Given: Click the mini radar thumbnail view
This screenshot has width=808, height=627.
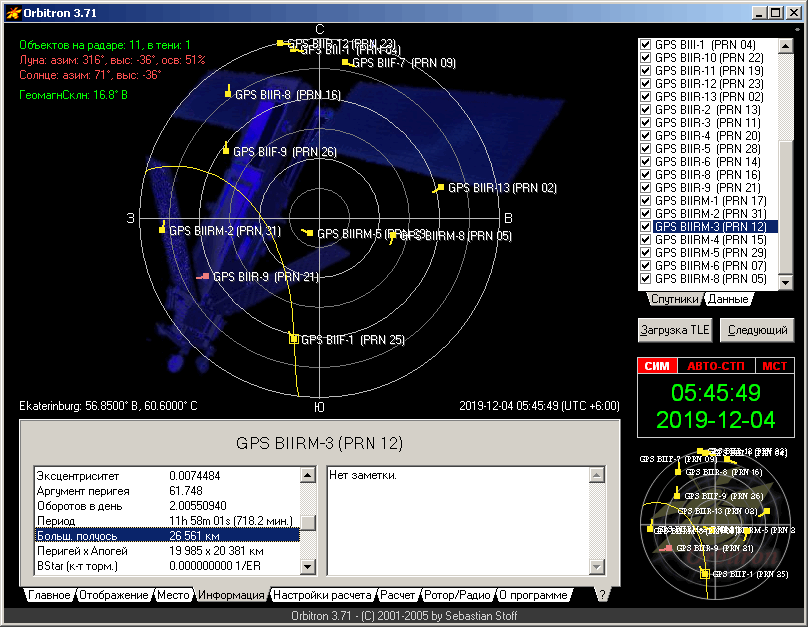Looking at the screenshot, I should [x=716, y=522].
